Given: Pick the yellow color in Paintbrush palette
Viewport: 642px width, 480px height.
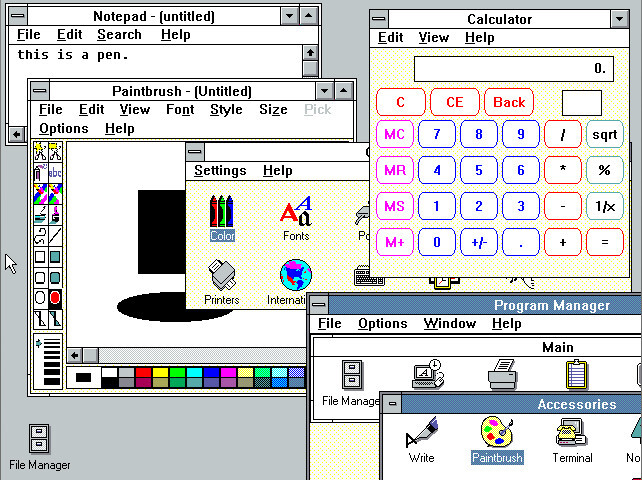Looking at the screenshot, I should [160, 372].
